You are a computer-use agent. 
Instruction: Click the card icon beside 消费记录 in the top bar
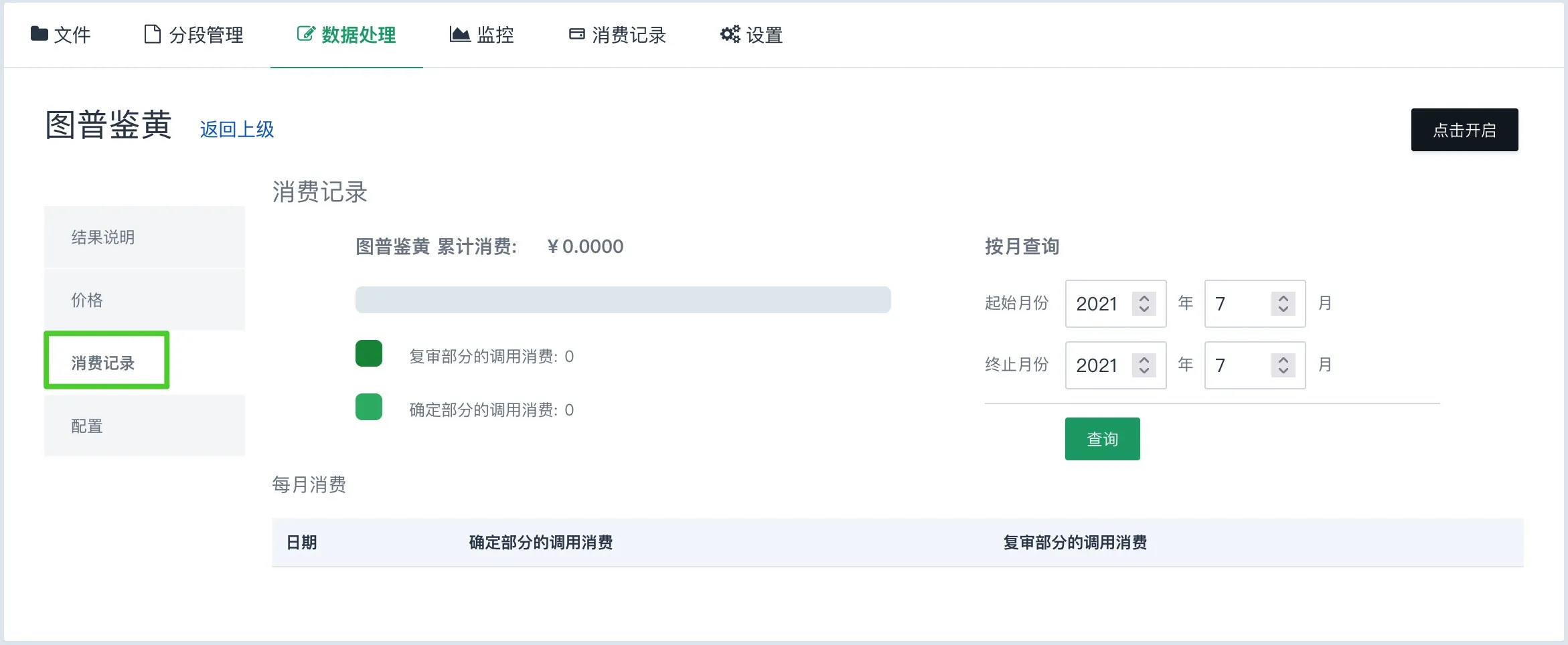pos(576,34)
